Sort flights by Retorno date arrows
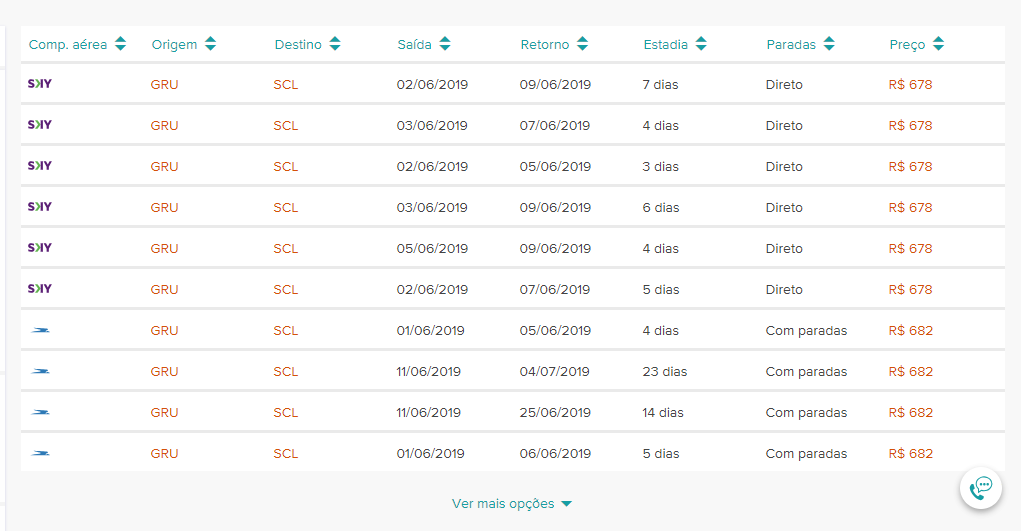 click(x=583, y=44)
